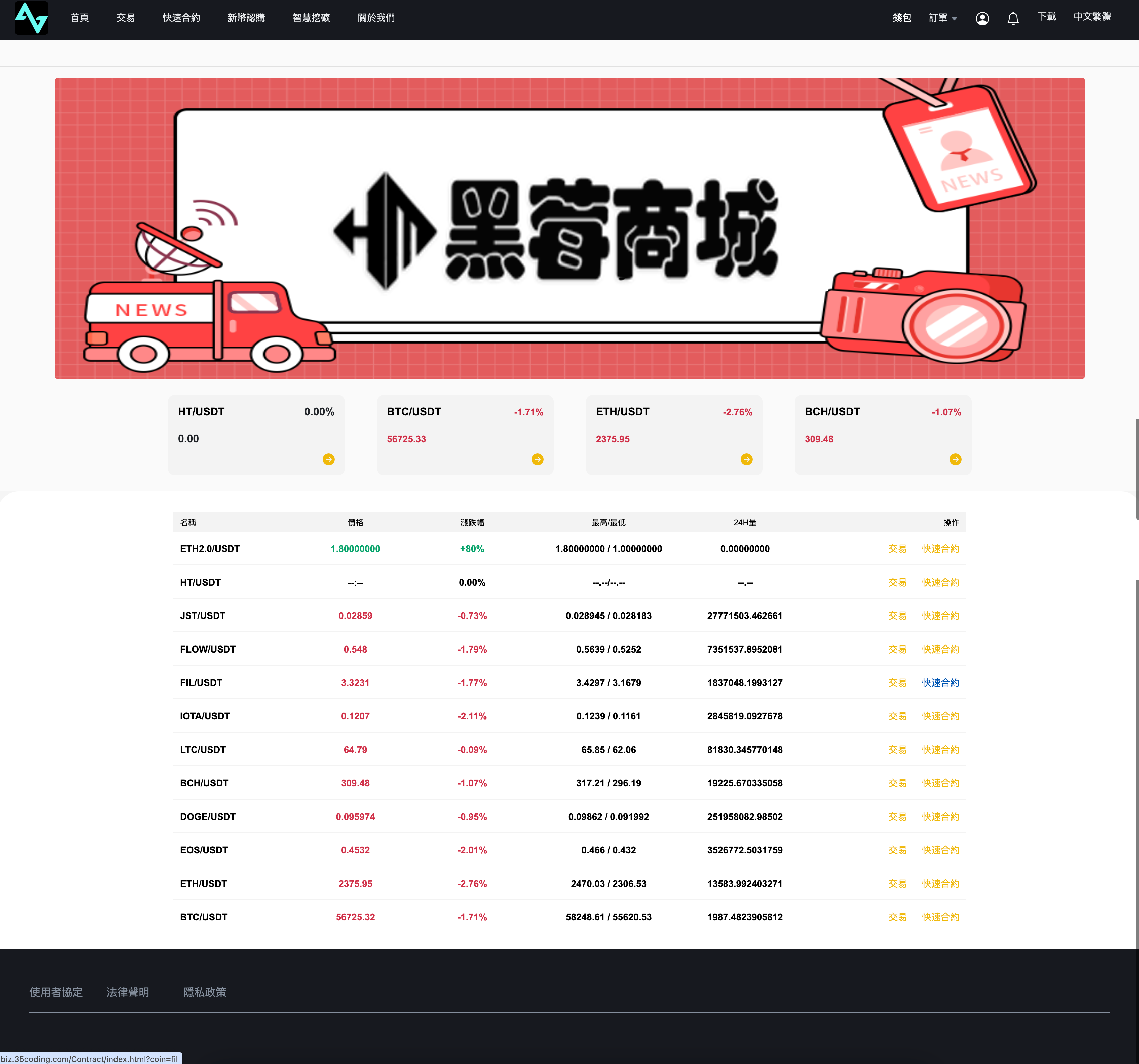This screenshot has width=1139, height=1064.
Task: Click the yellow arrow on the BCH/USDT card
Action: pyautogui.click(x=956, y=459)
